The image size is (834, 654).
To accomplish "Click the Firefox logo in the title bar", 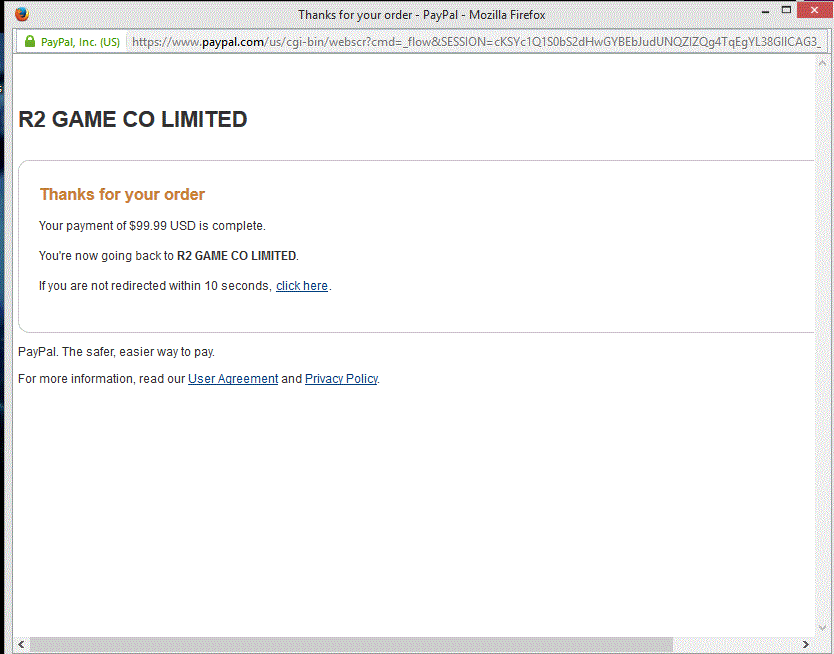I will click(22, 14).
